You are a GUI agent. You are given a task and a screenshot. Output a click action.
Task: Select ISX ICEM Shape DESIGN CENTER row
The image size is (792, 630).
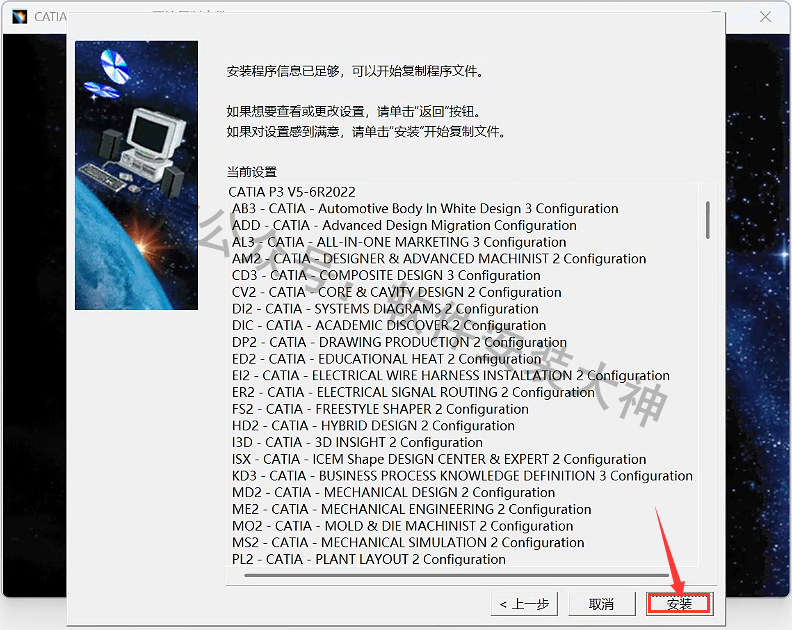(x=439, y=459)
